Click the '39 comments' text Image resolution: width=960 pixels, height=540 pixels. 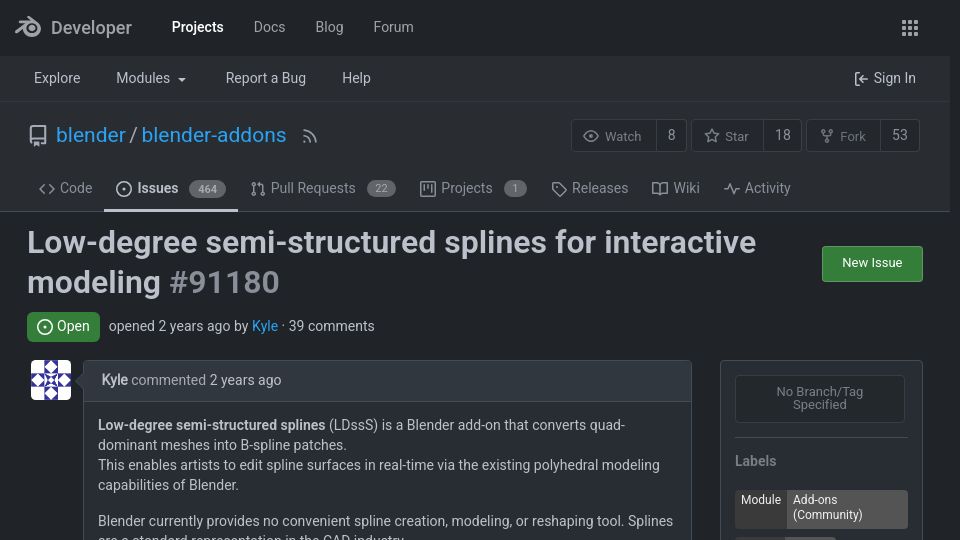coord(331,326)
